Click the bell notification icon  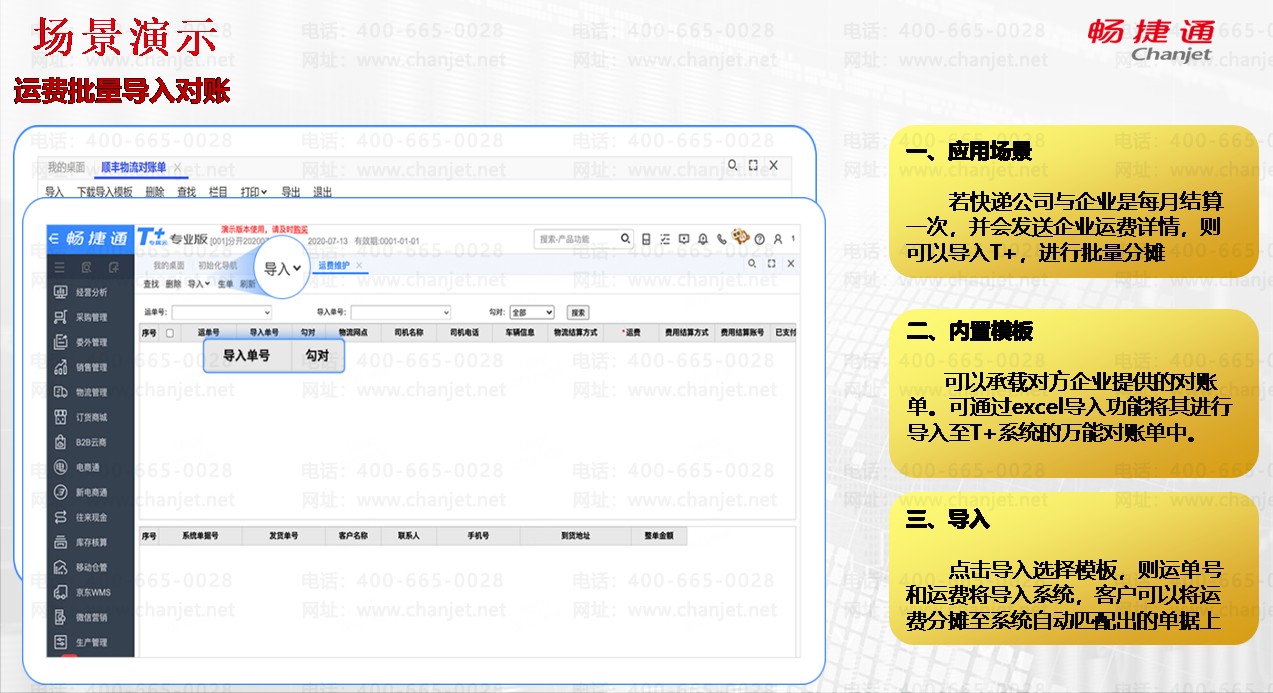click(x=703, y=239)
